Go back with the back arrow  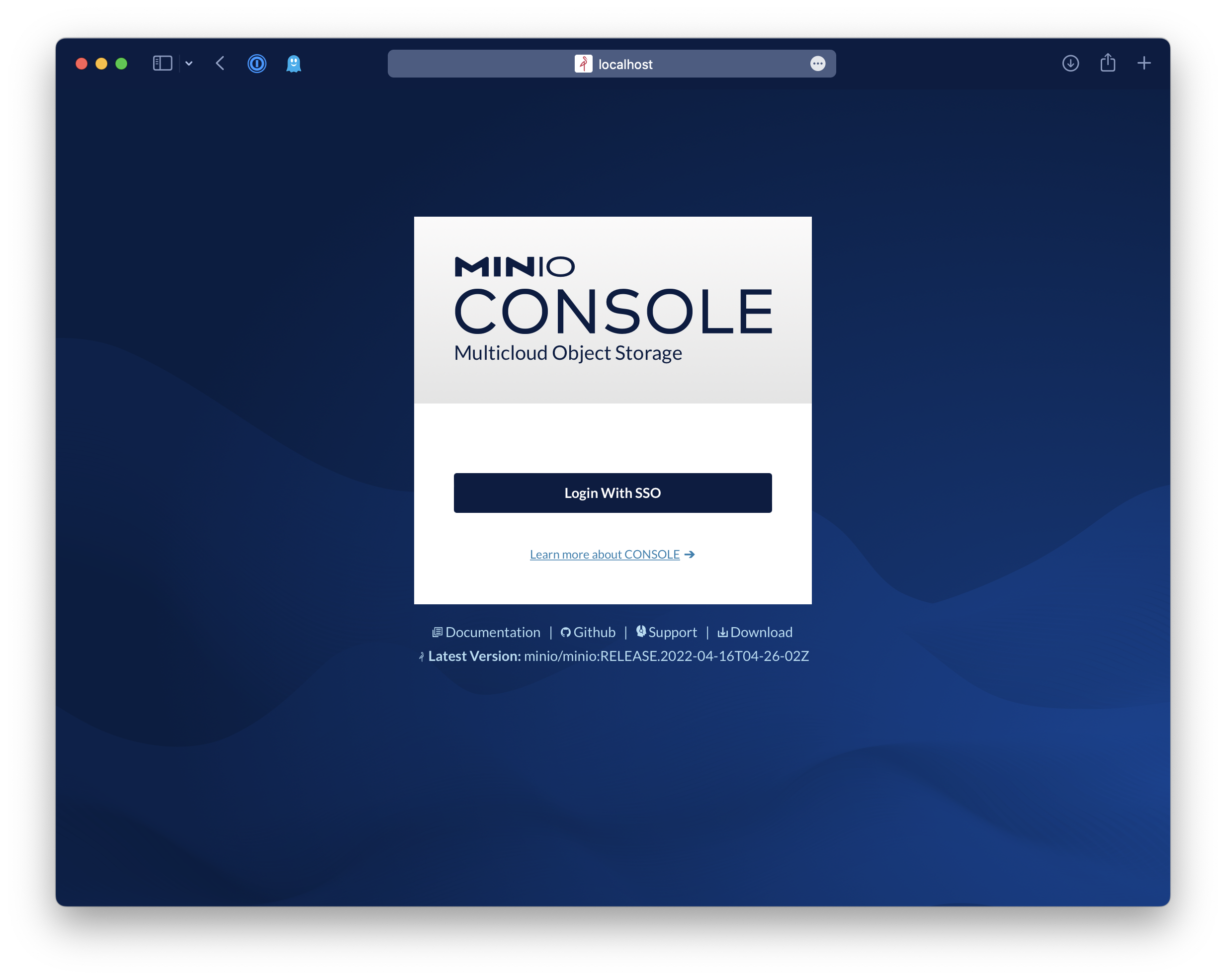[x=221, y=63]
